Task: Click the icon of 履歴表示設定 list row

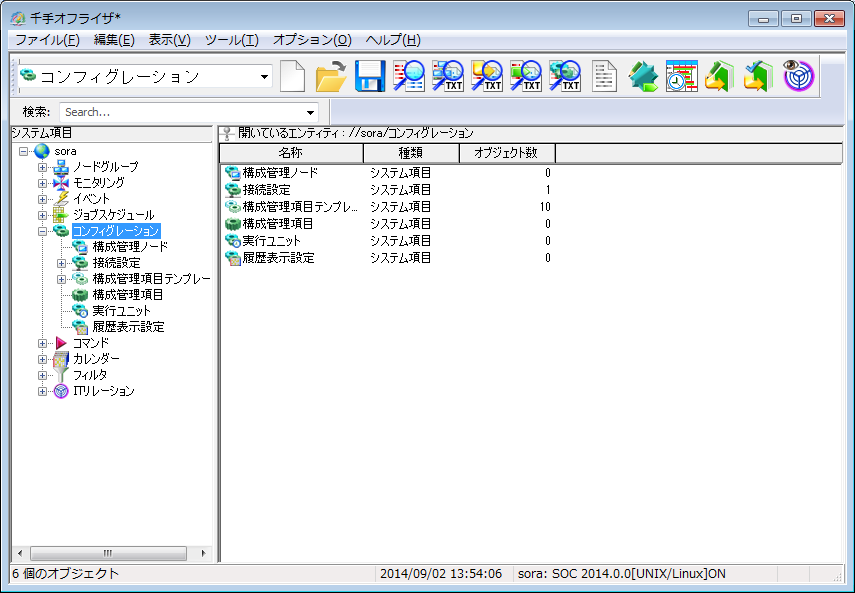Action: coord(233,258)
